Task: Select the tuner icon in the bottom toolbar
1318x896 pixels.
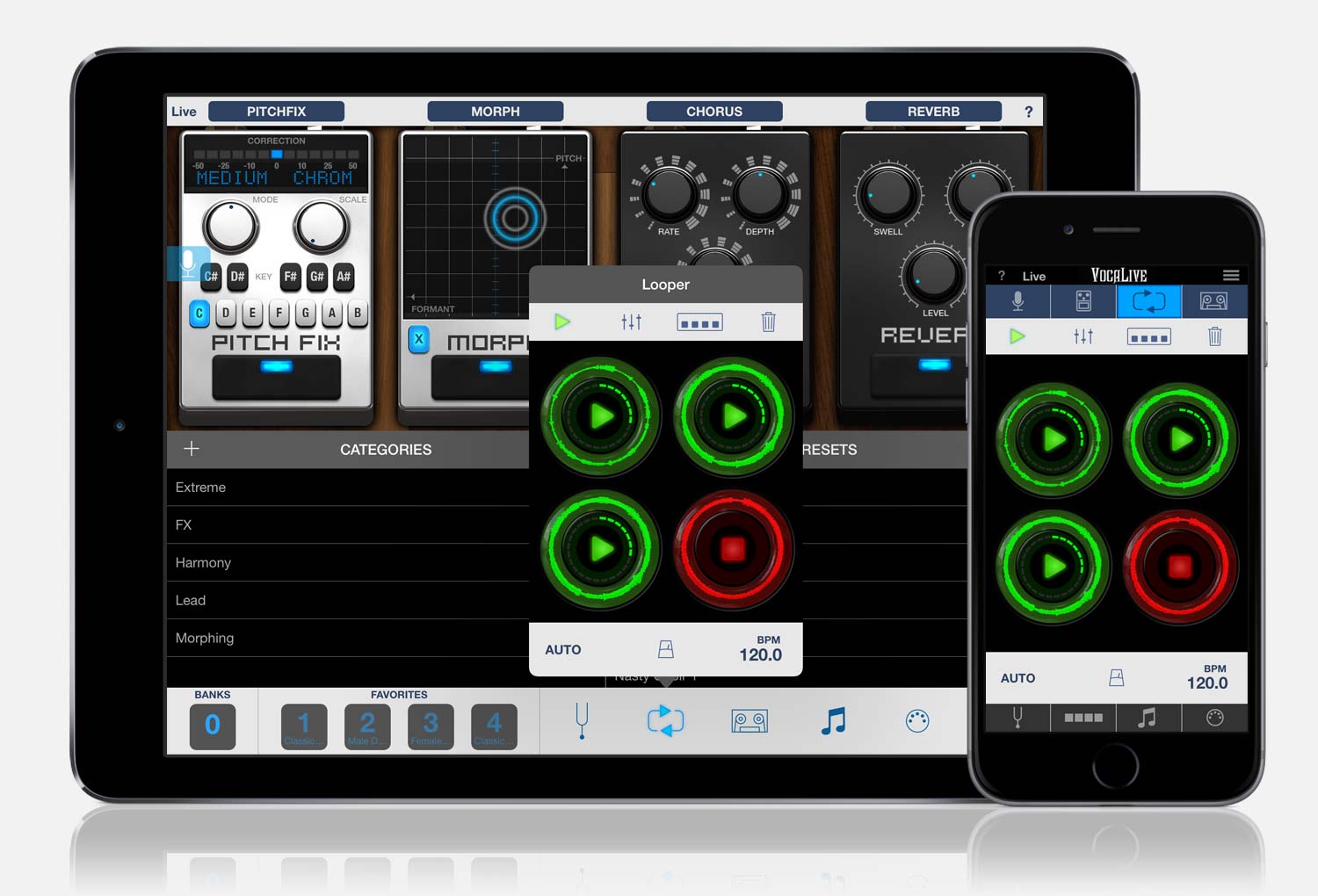Action: [x=581, y=720]
